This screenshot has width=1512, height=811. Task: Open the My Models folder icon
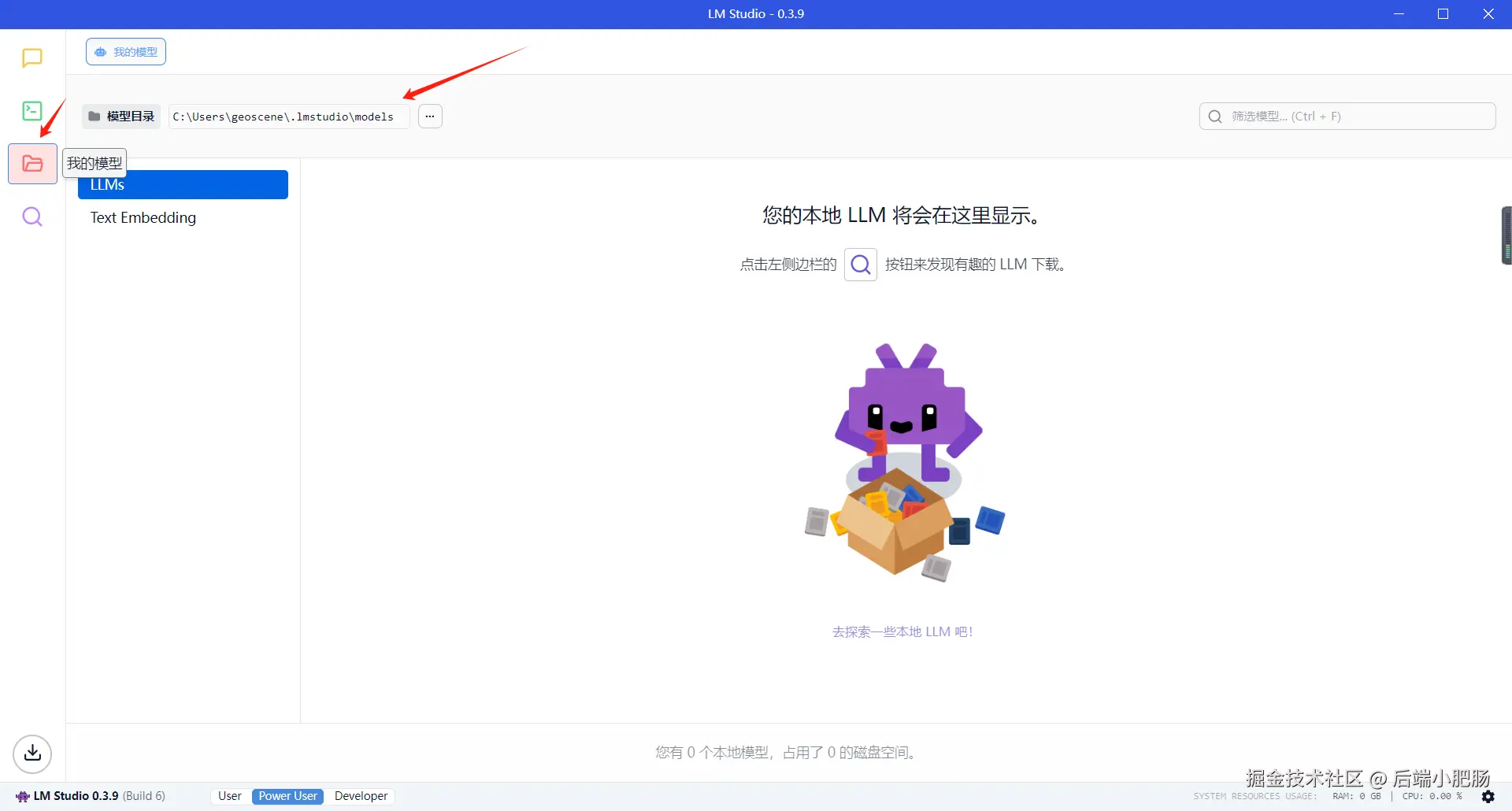click(x=32, y=164)
